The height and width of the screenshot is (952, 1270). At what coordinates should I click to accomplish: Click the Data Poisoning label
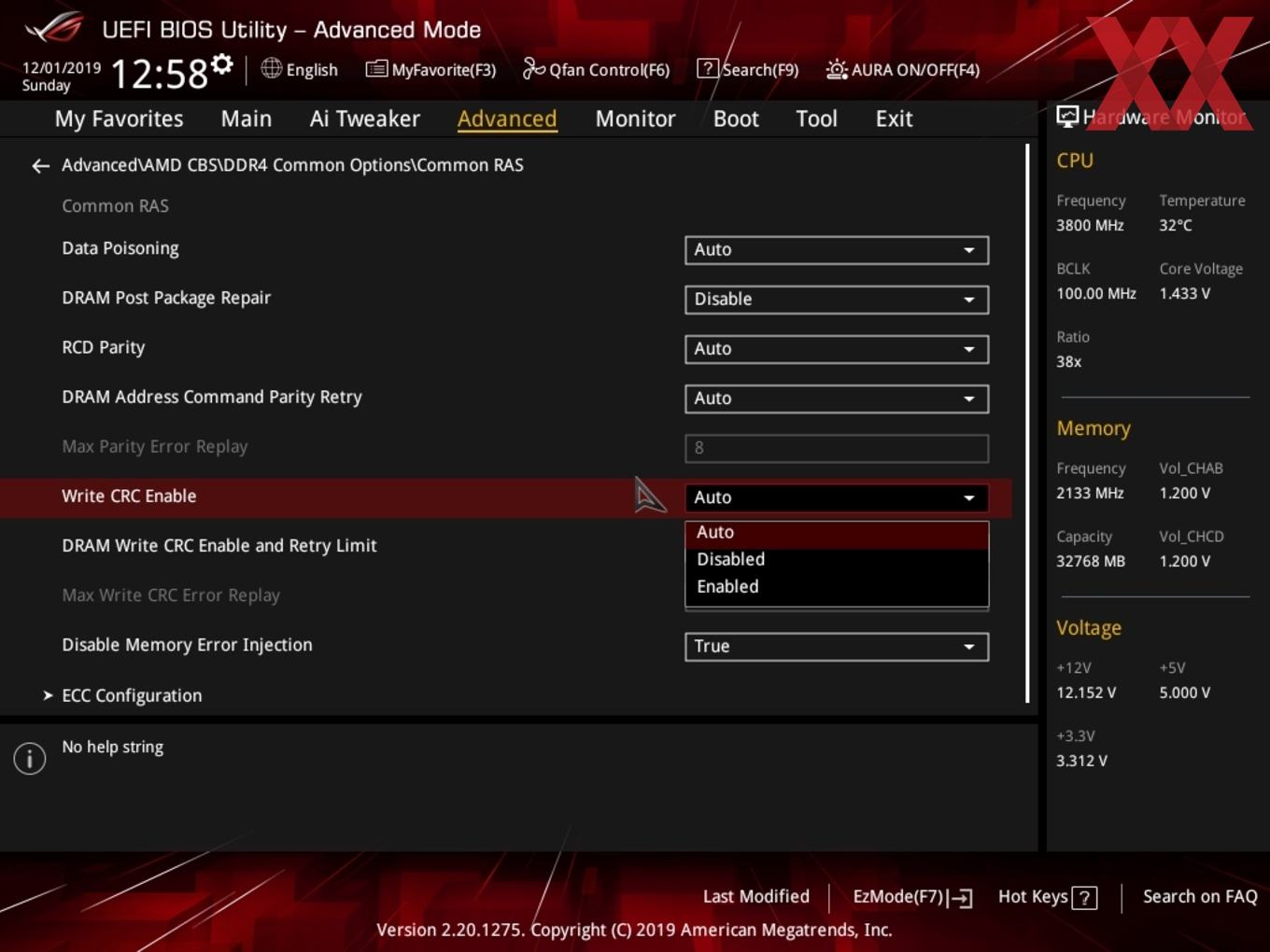120,248
